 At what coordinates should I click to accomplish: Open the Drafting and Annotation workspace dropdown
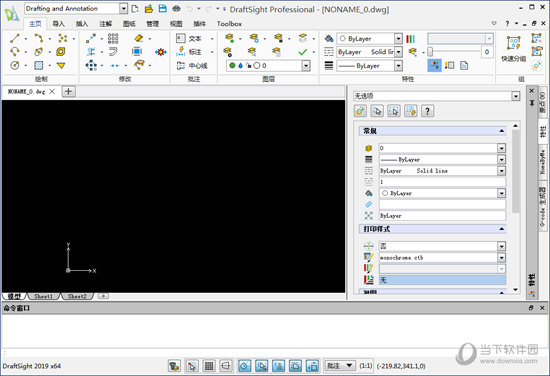click(123, 8)
